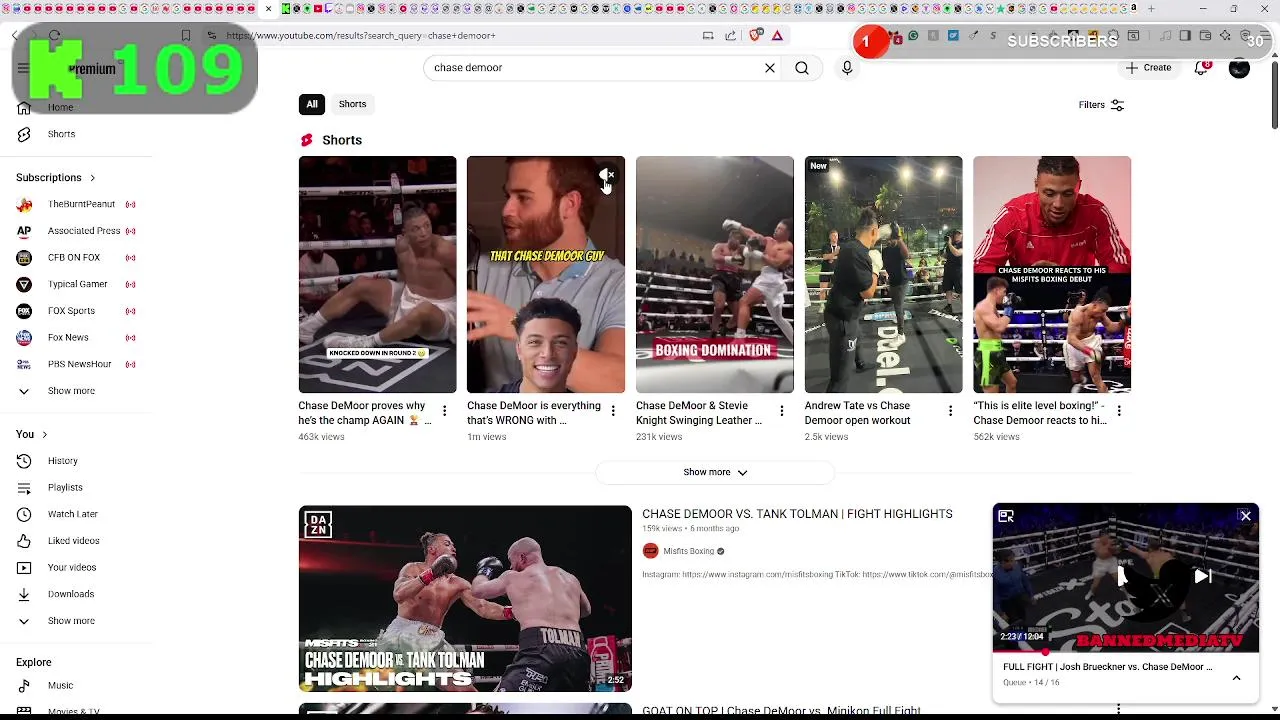Screen dimensions: 1280x720
Task: Open Your videos in the sidebar
Action: point(72,568)
